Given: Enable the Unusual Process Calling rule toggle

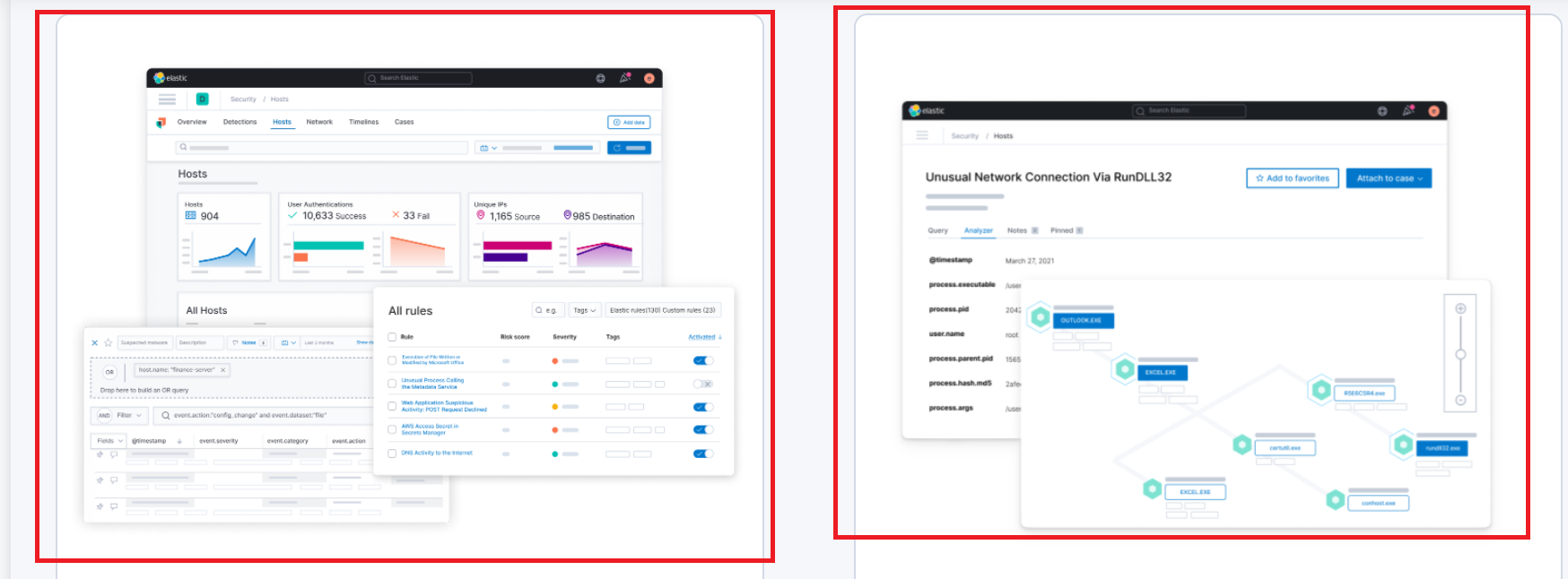Looking at the screenshot, I should (703, 384).
